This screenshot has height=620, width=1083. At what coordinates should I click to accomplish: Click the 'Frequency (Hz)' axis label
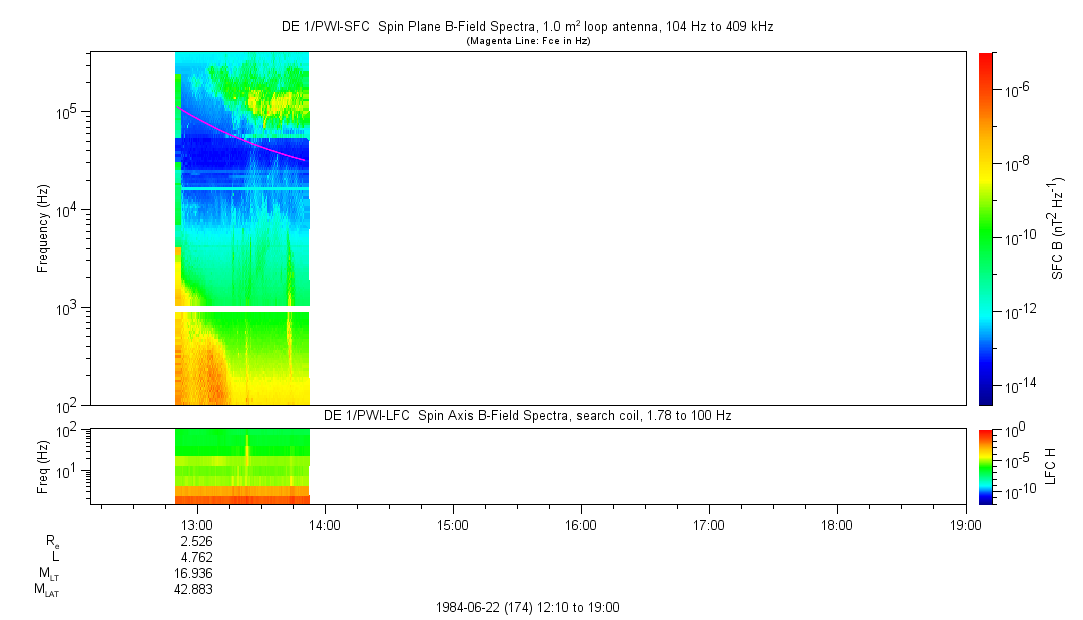[x=44, y=228]
